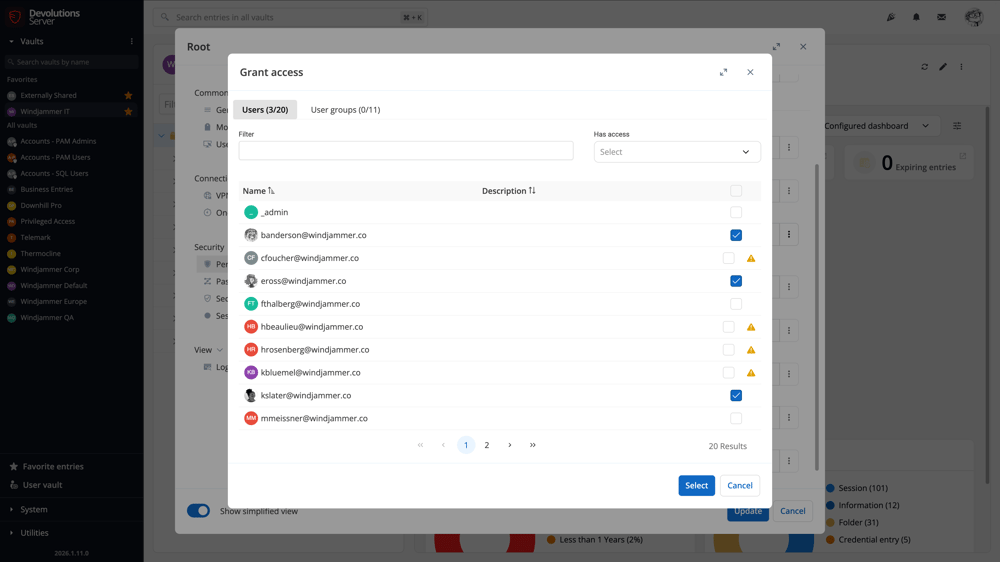Check the fthalberg@windjammer.co checkbox
The image size is (1000, 562).
click(736, 304)
